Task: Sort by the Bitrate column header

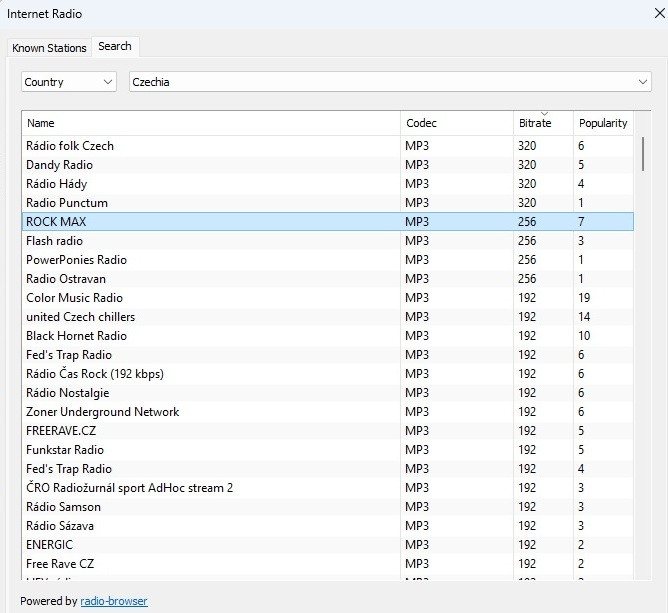Action: tap(543, 123)
